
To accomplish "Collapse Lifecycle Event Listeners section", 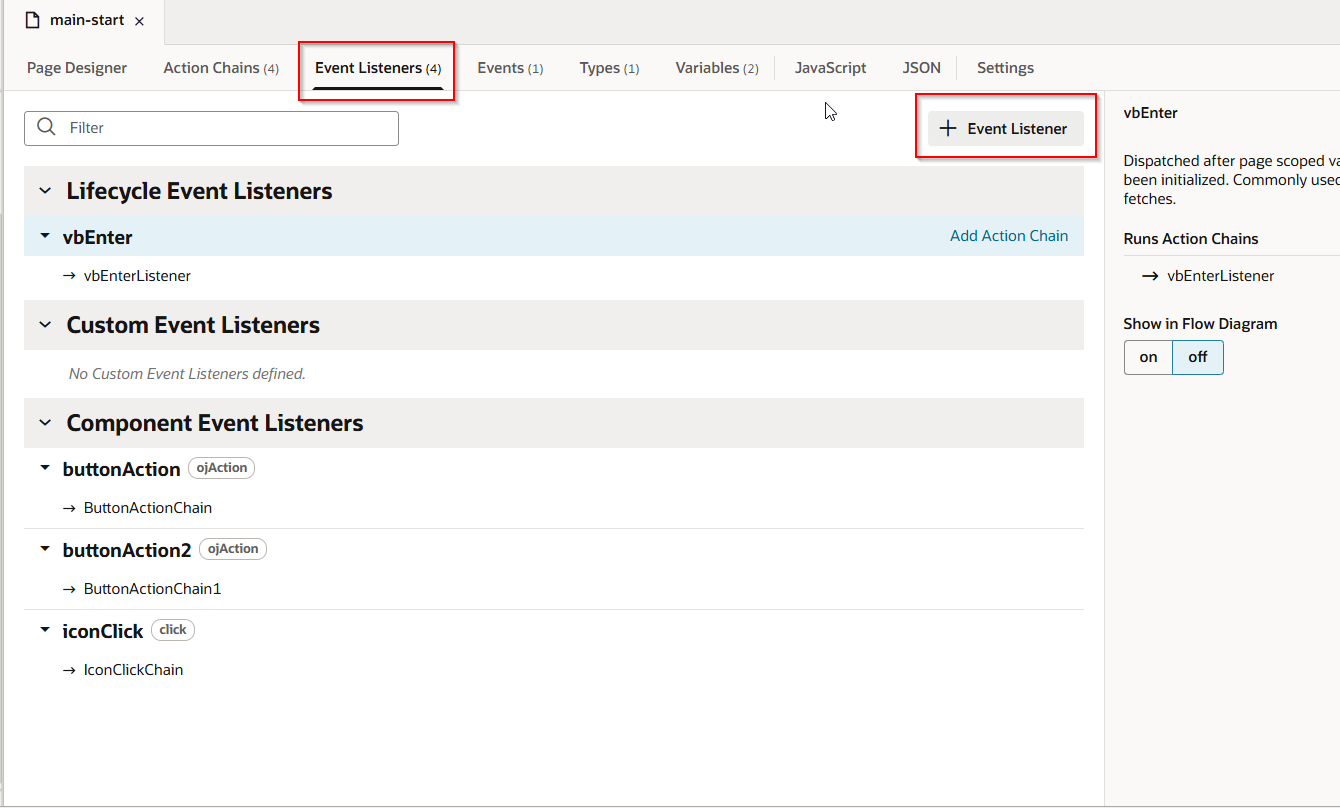I will 45,191.
